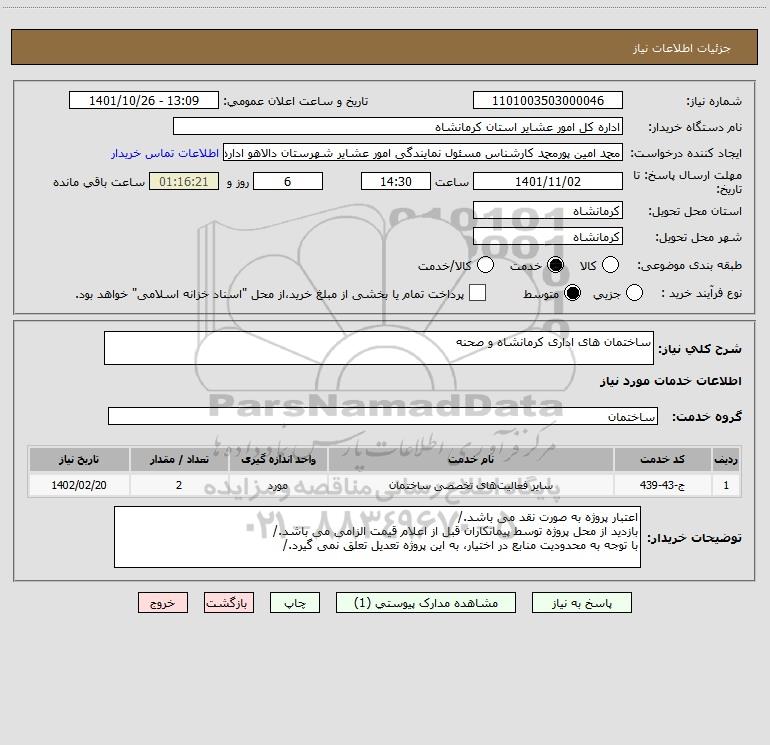Click the جزئیات اطلاعات نیاز header title
Viewport: 770px width, 745px height.
coord(682,48)
